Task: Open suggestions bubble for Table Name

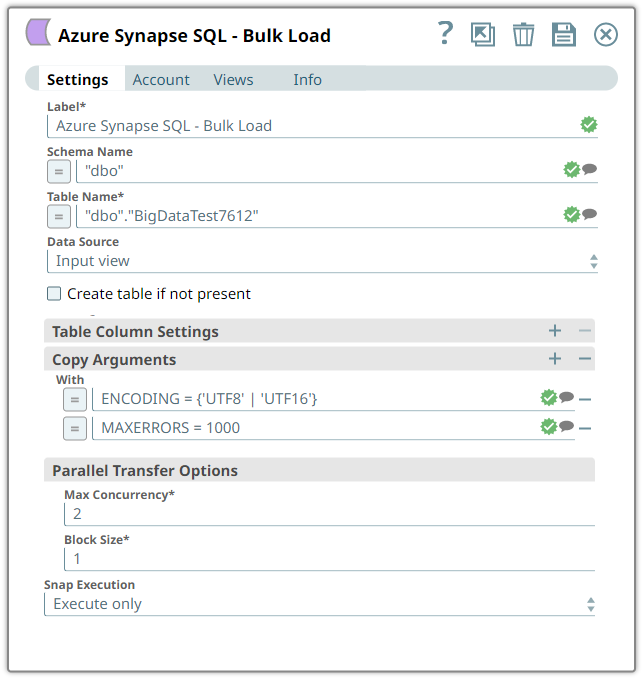Action: coord(590,213)
